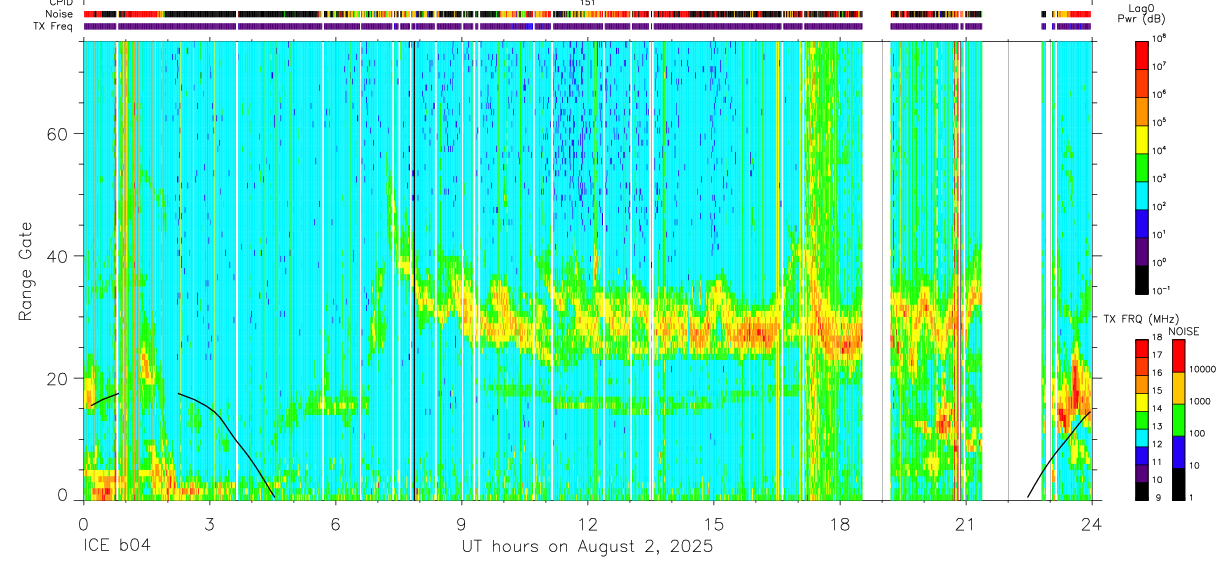Click the 'NOISE' legend title

1184,331
